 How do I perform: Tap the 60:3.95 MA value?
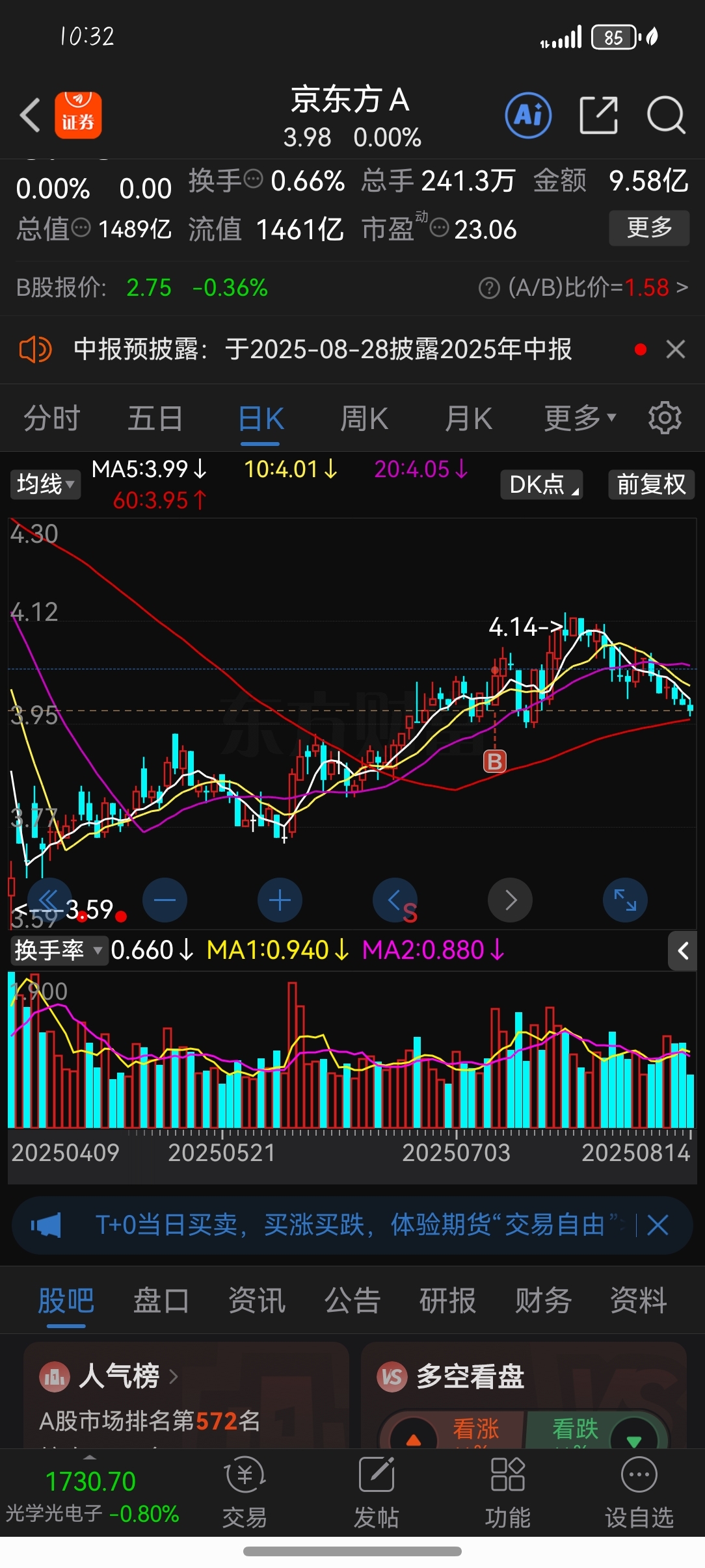click(159, 501)
